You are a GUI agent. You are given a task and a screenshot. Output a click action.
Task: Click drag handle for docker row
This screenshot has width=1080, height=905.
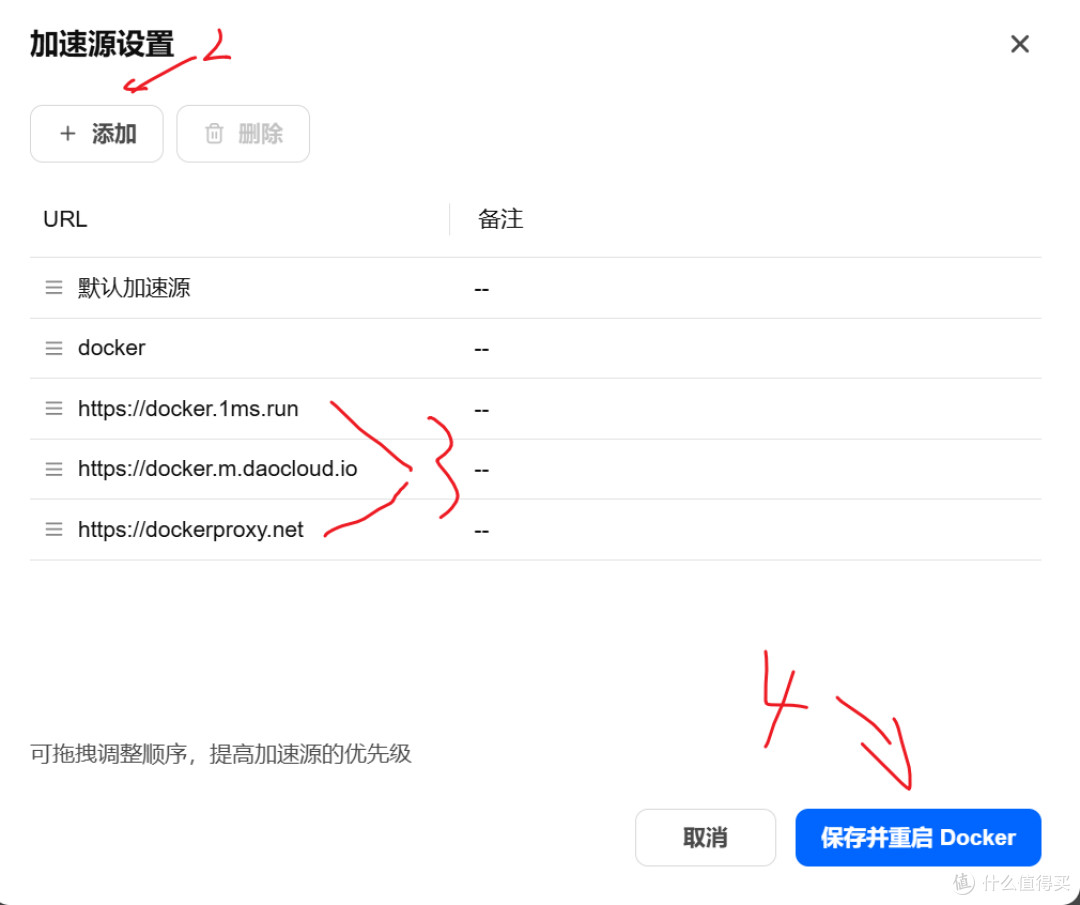pos(54,348)
